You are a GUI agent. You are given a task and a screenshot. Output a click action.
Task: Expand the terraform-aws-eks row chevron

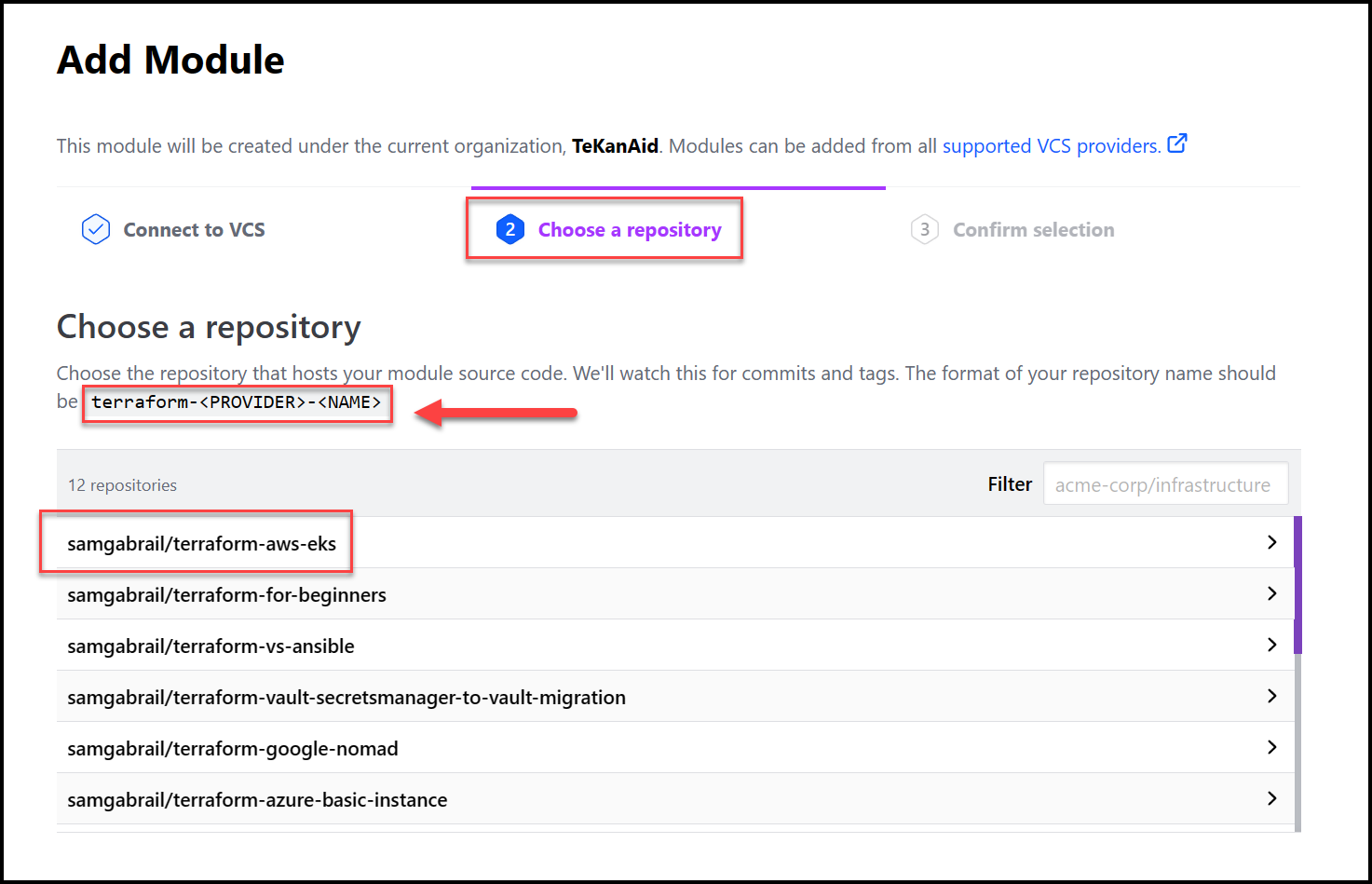(x=1271, y=542)
